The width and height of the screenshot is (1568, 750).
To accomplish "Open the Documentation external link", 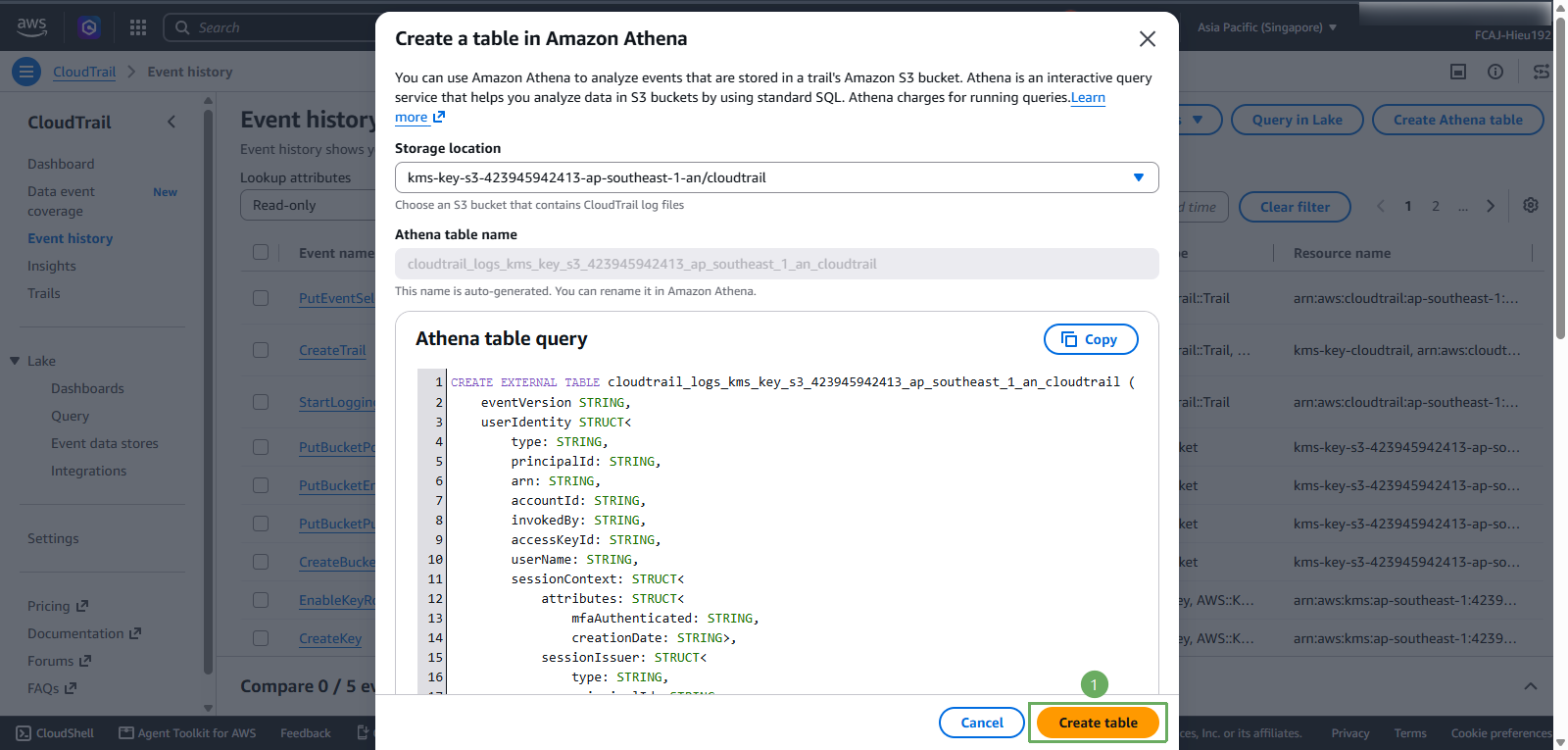I will (x=84, y=633).
